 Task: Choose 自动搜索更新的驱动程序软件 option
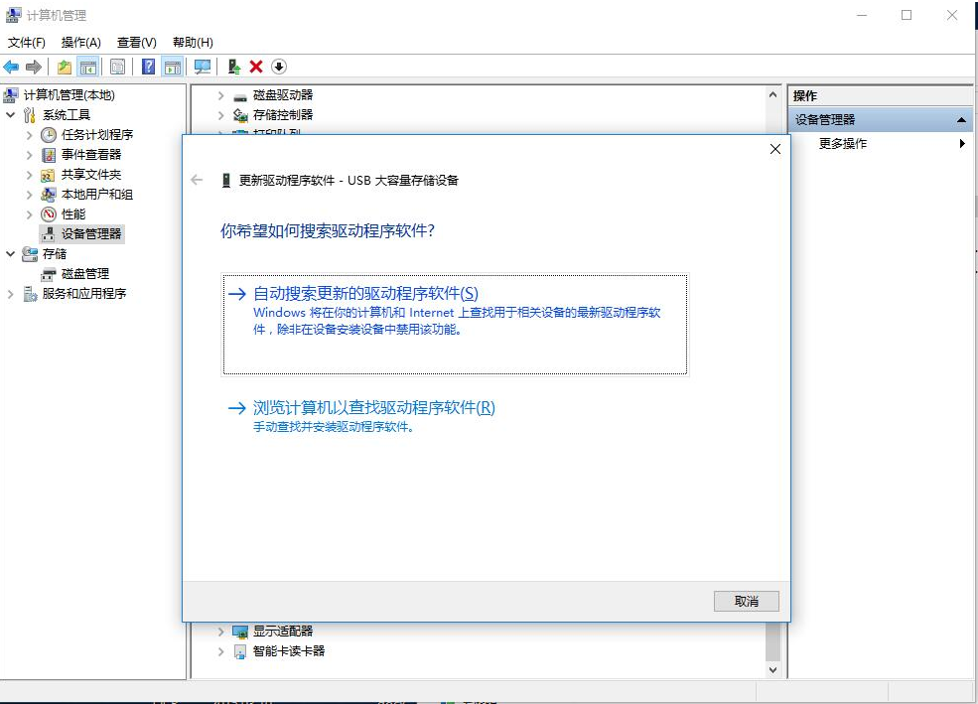coord(366,294)
